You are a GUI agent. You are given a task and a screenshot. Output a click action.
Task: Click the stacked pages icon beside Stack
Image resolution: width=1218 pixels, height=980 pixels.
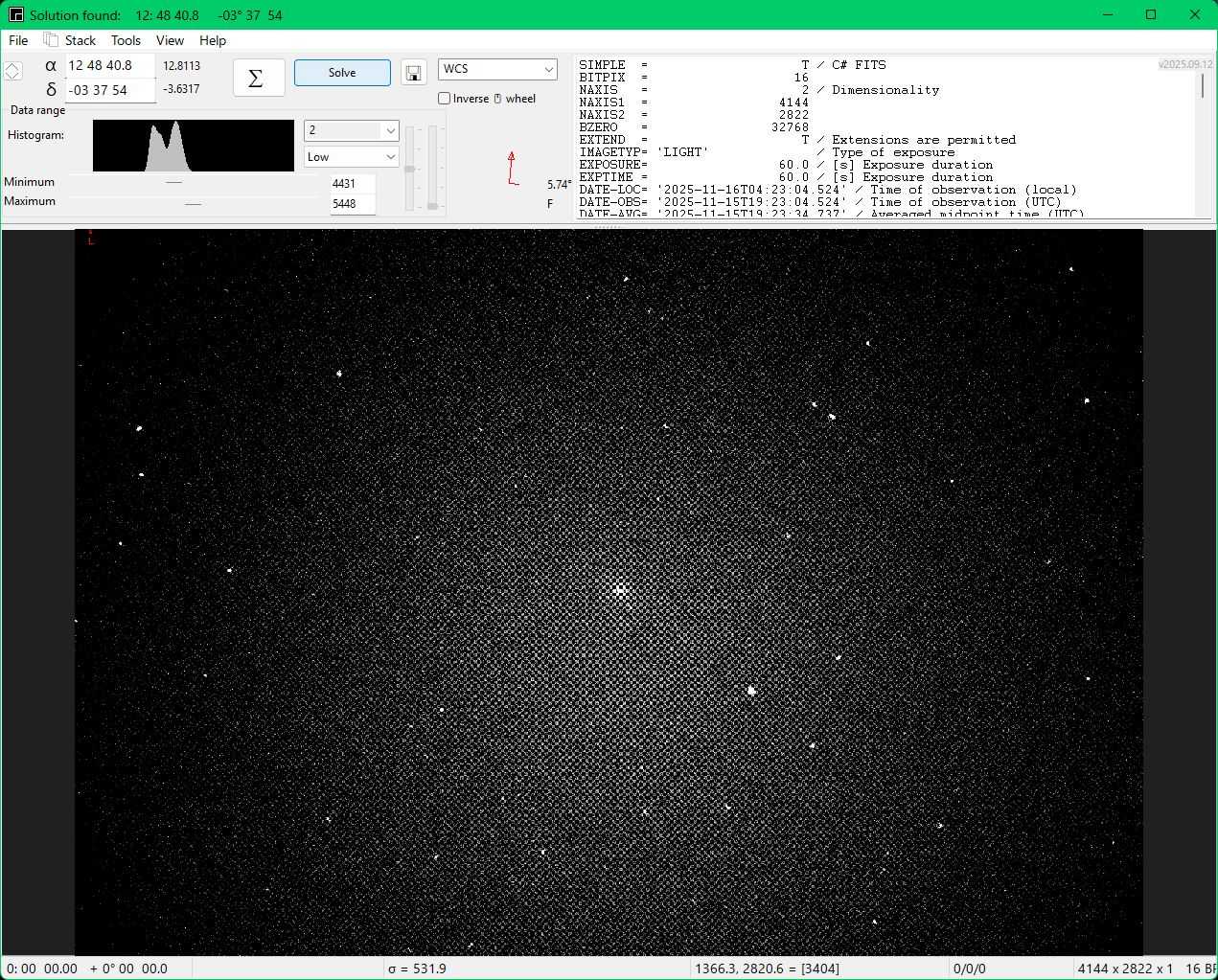(x=51, y=40)
